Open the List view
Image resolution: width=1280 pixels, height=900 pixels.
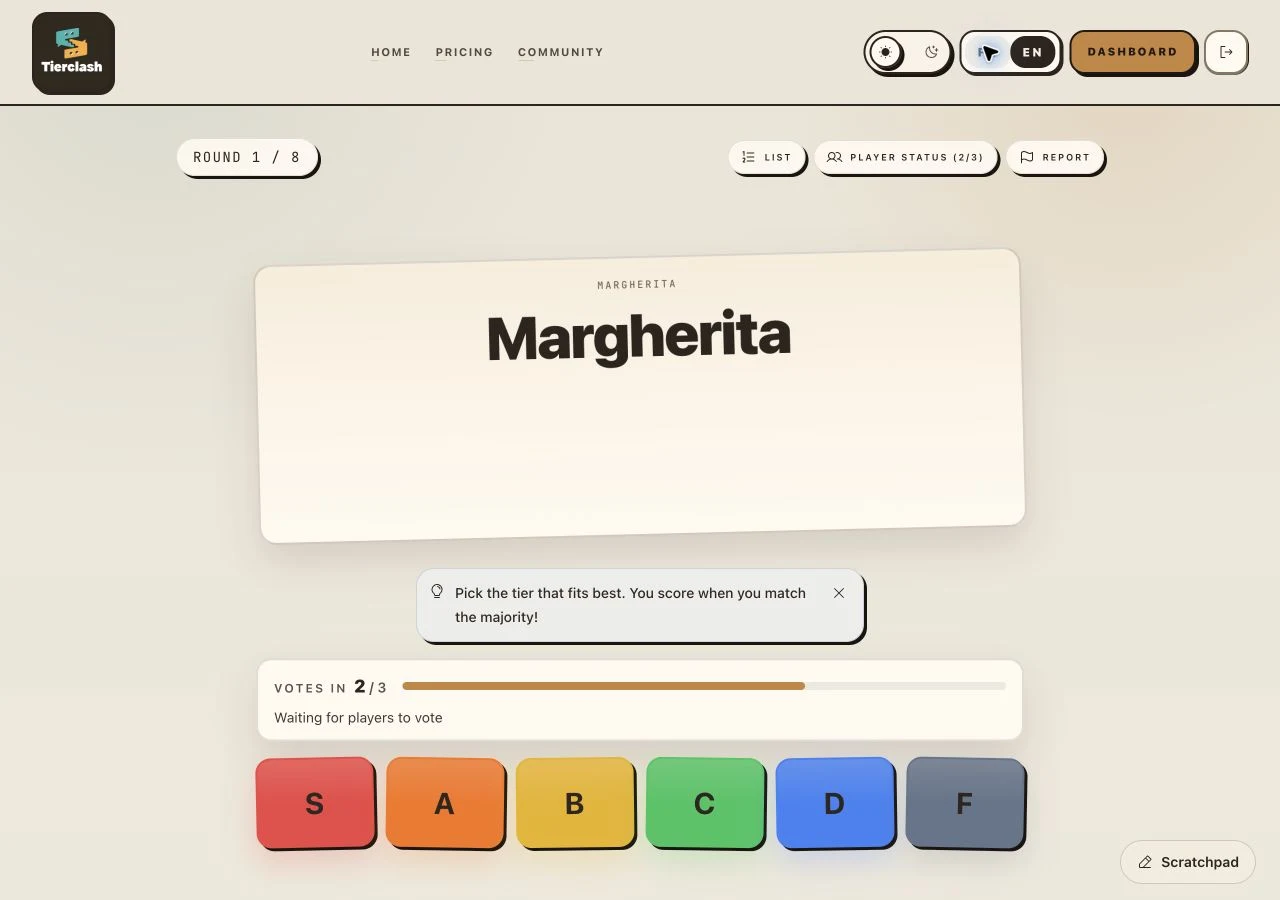point(767,157)
